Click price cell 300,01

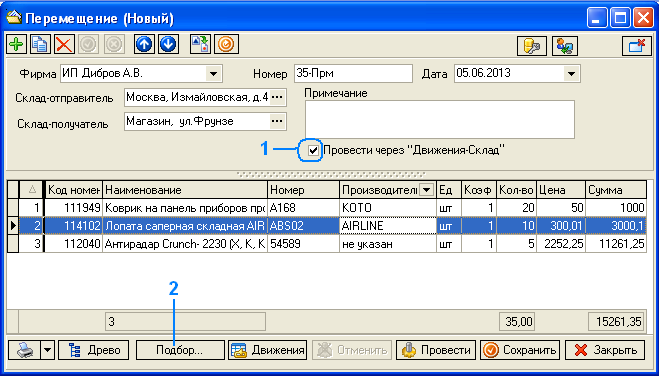pos(561,226)
